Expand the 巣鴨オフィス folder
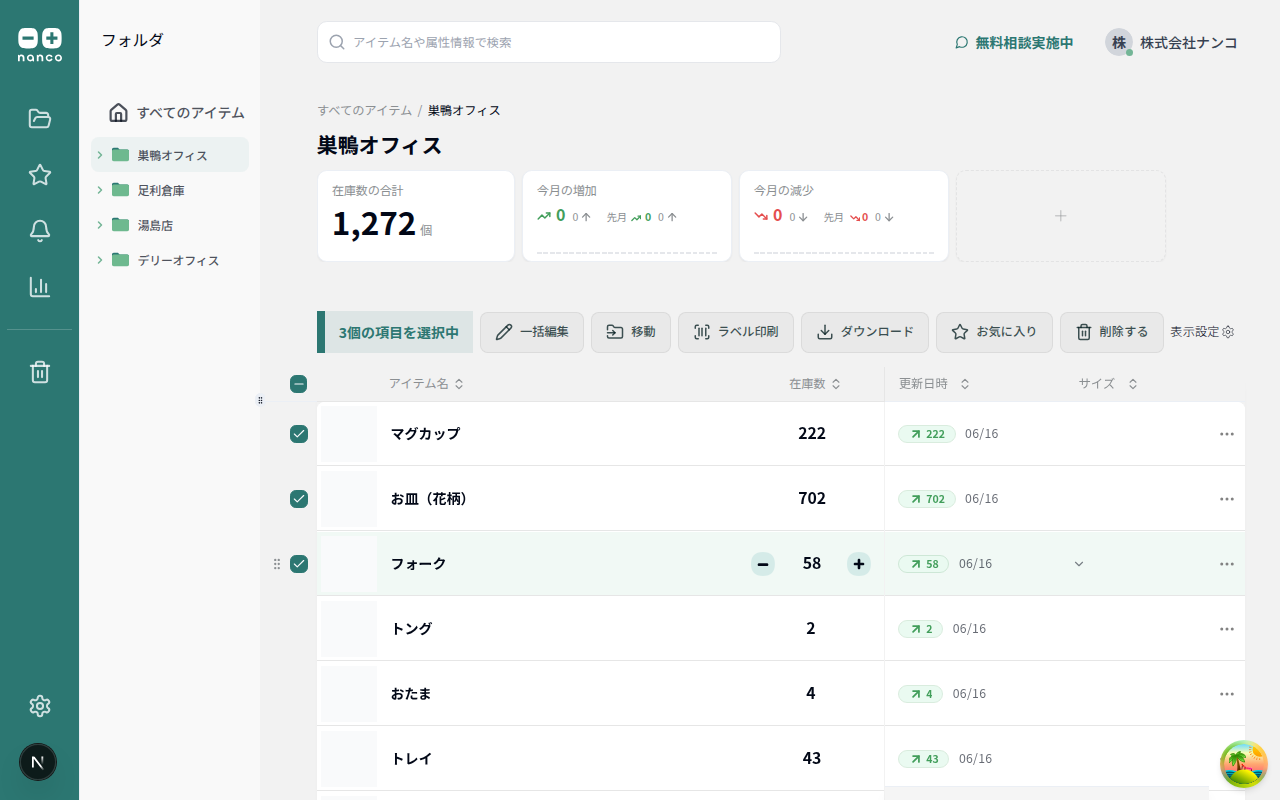The height and width of the screenshot is (800, 1280). coord(98,155)
